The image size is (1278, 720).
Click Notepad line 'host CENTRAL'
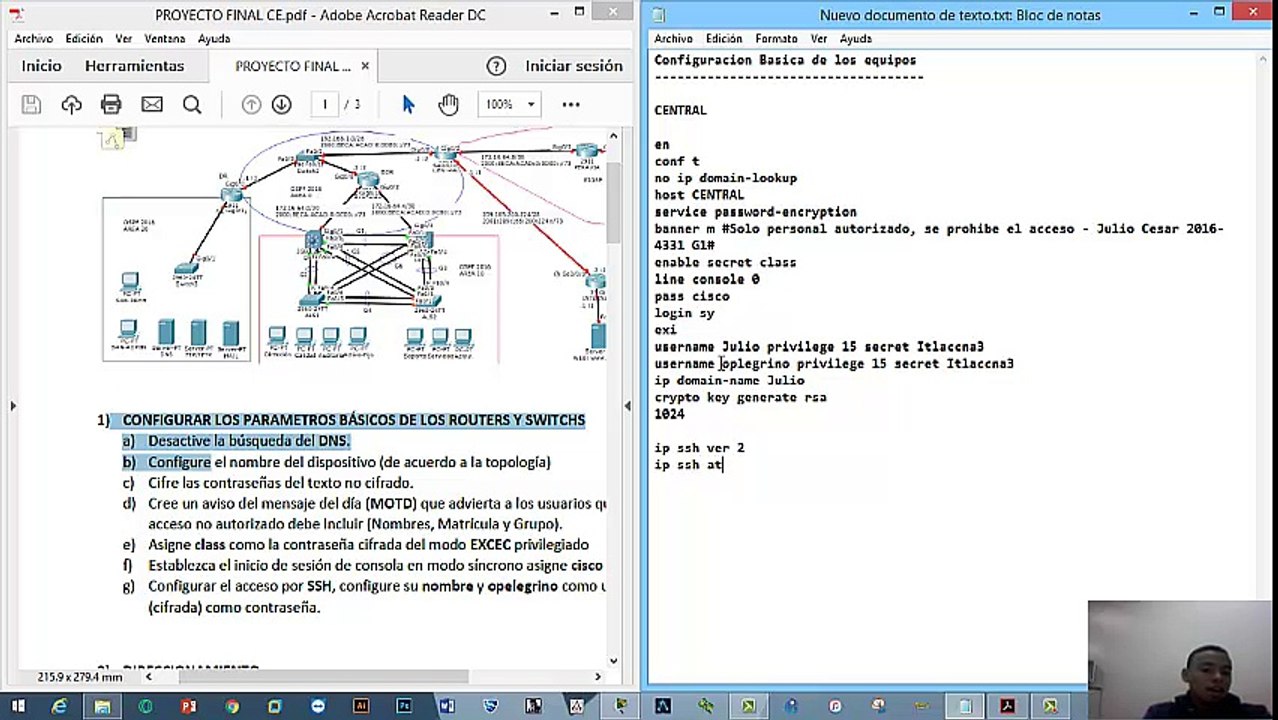coord(699,195)
